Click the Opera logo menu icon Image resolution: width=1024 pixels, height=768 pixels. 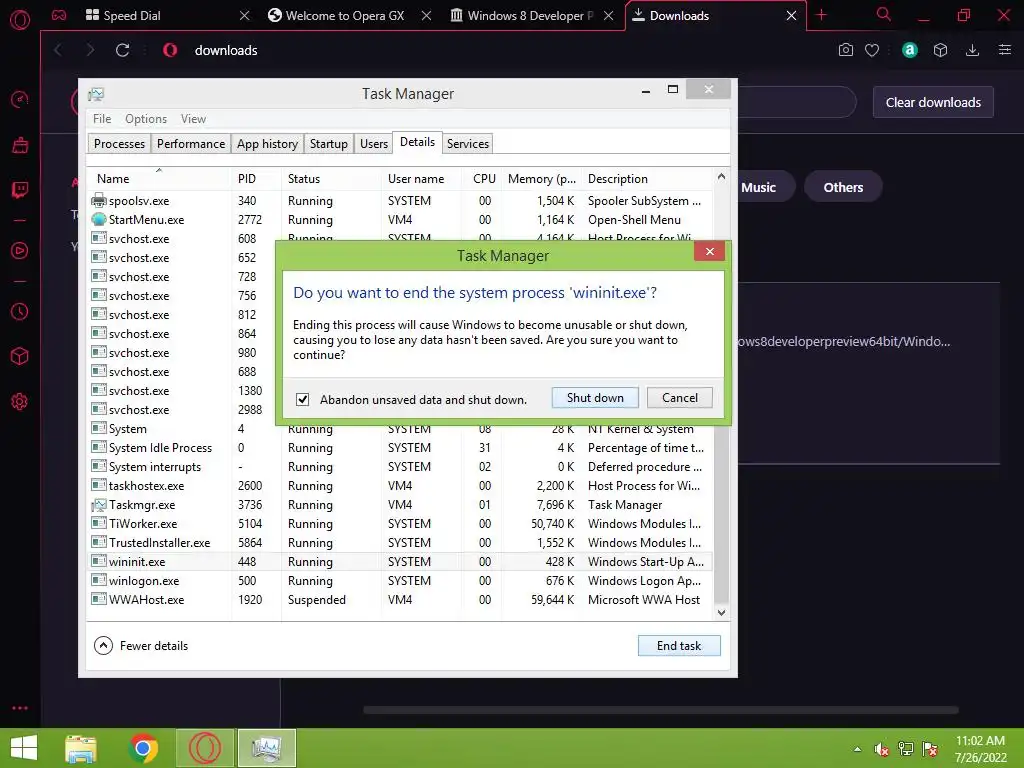click(x=20, y=20)
